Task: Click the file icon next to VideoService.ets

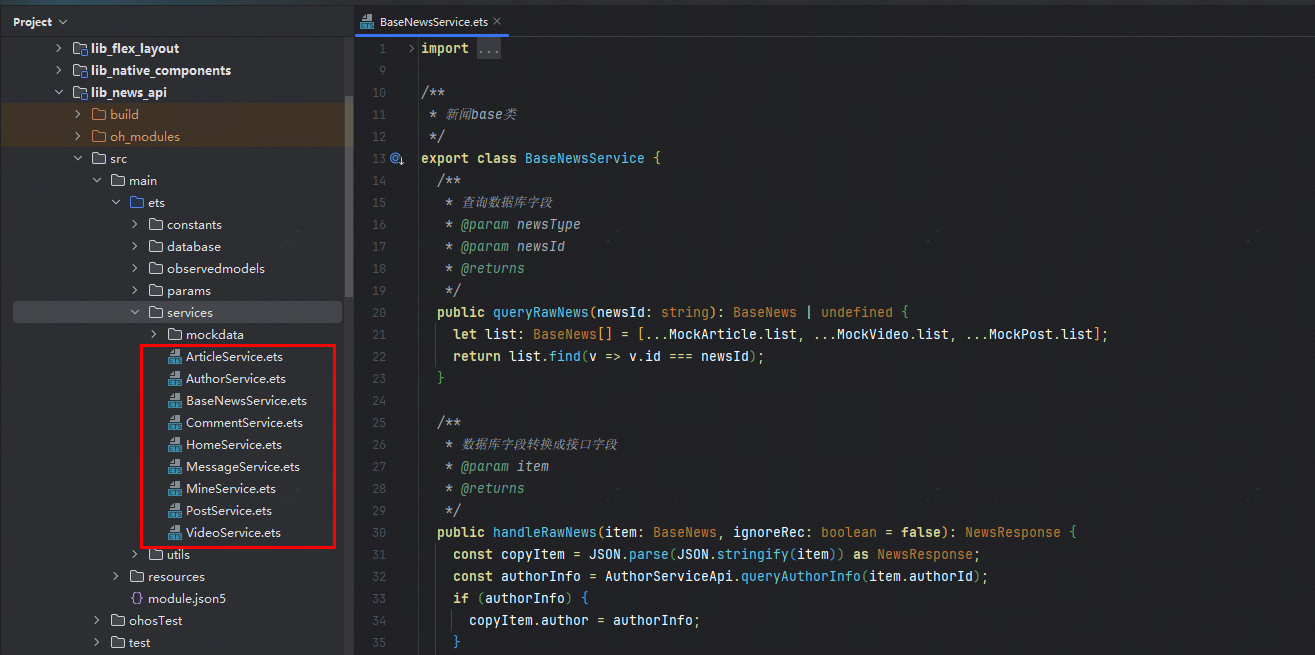Action: click(x=174, y=533)
